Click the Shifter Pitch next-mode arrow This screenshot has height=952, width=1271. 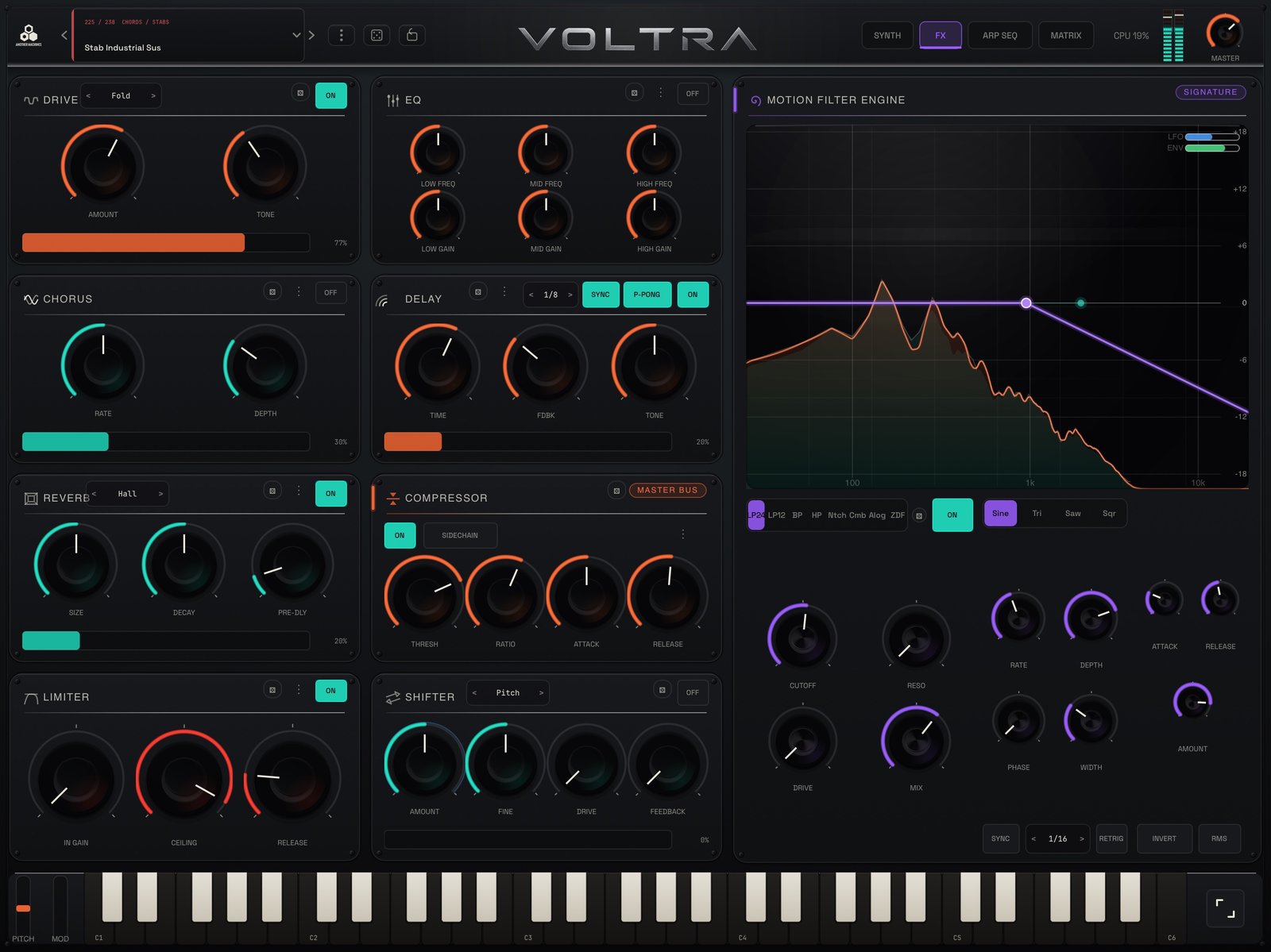click(542, 693)
